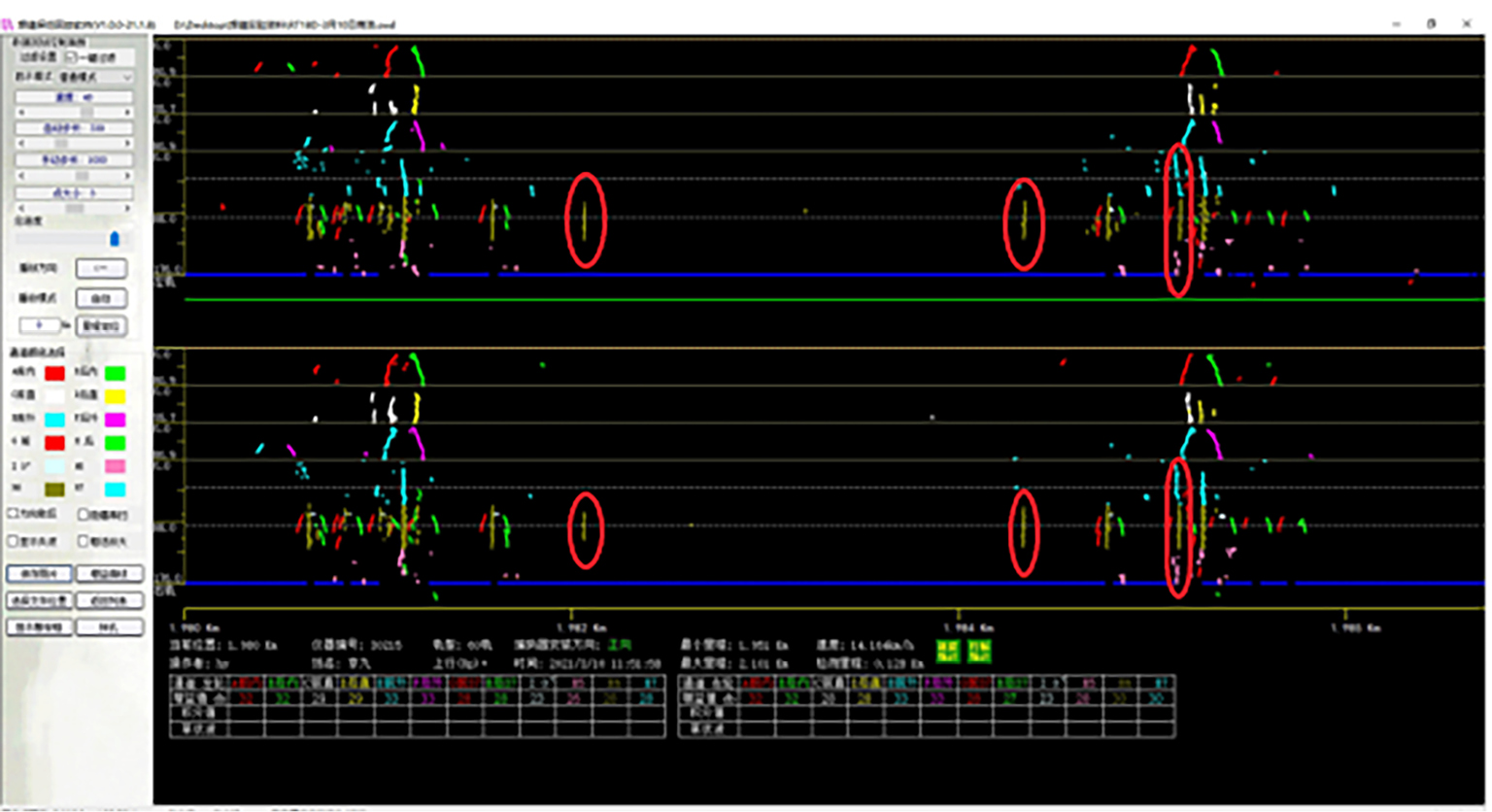Image resolution: width=1492 pixels, height=812 pixels.
Task: Choose the olive channel color swatch
Action: tap(54, 490)
